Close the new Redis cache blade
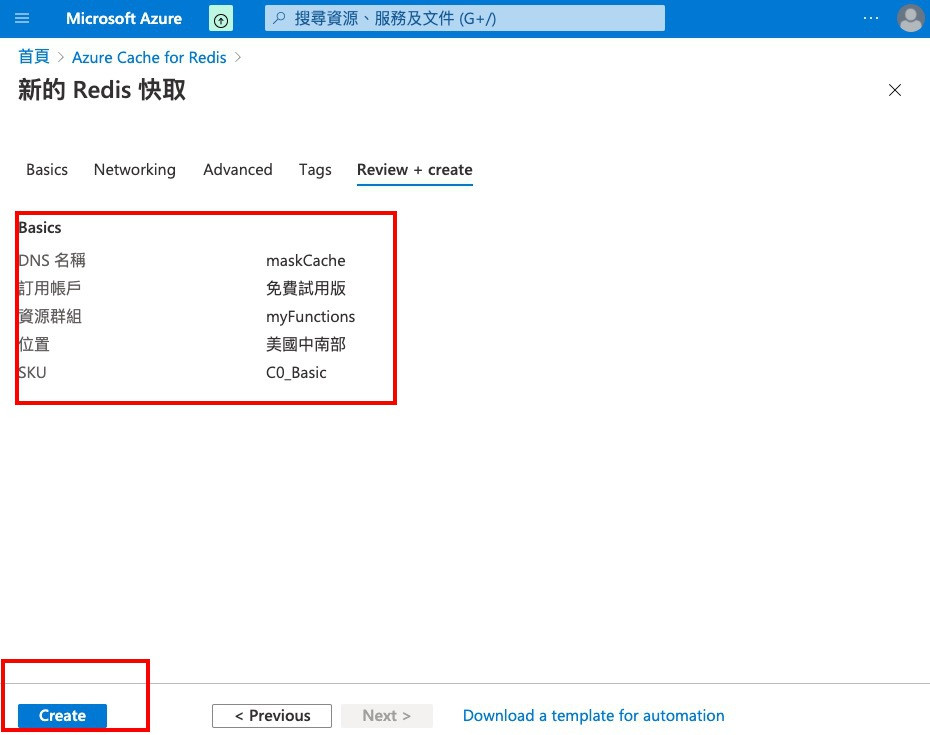 pos(894,90)
